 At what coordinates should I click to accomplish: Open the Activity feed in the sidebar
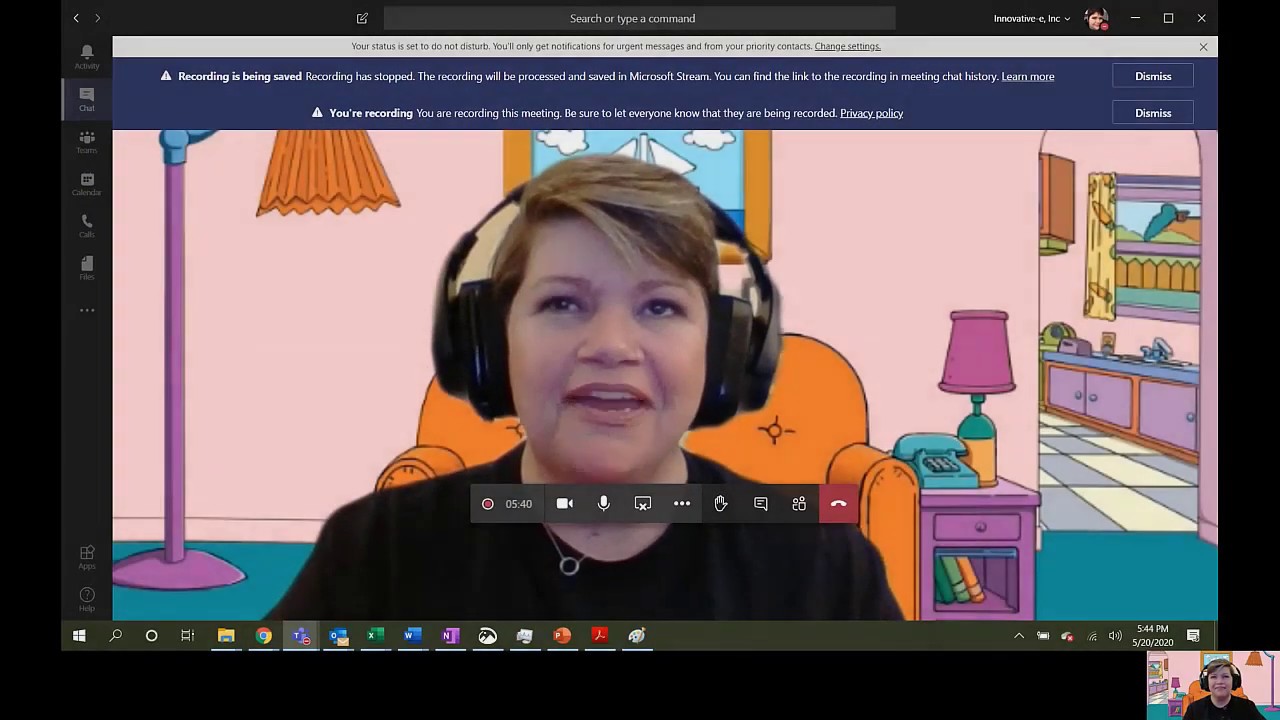[x=87, y=56]
